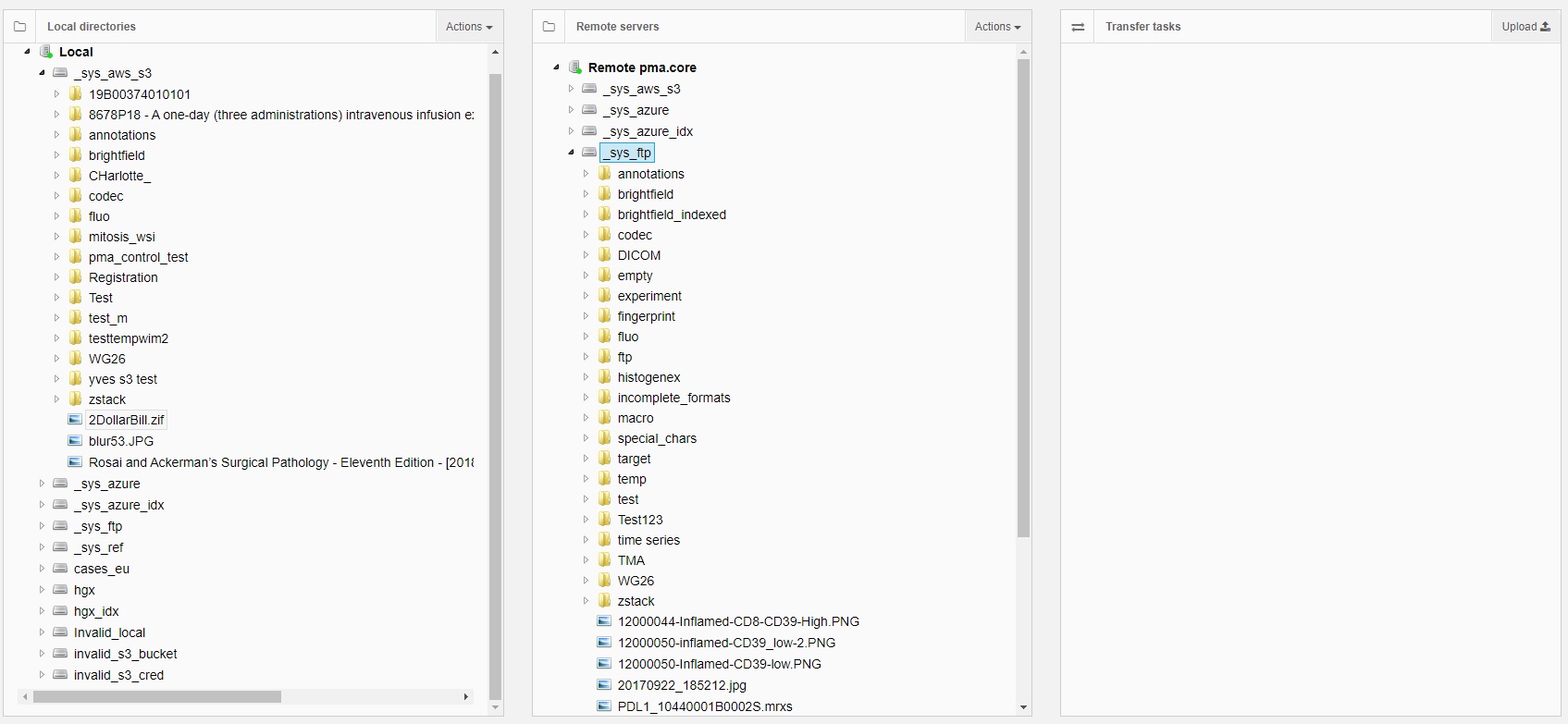Click the Remote pma.core server icon

(575, 67)
